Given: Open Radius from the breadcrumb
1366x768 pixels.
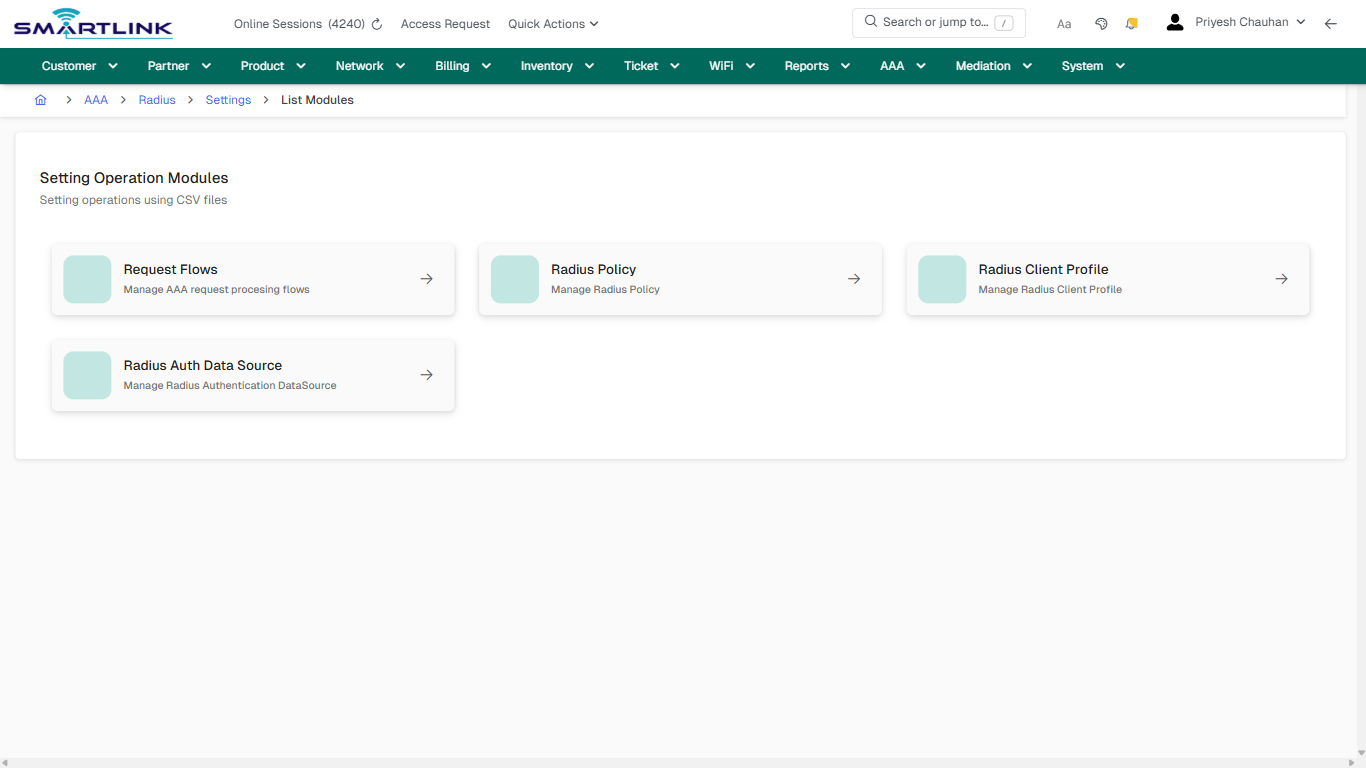Looking at the screenshot, I should click(x=156, y=100).
